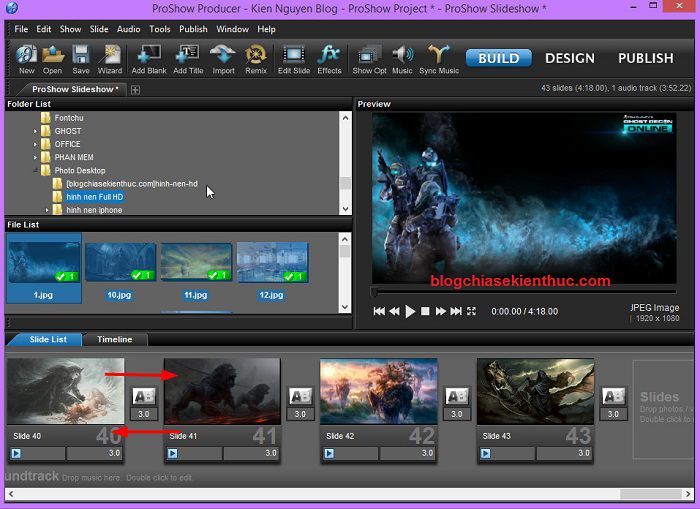Select the hinh nen Full HD folder
Screen dimensions: 700x509
pyautogui.click(x=95, y=197)
